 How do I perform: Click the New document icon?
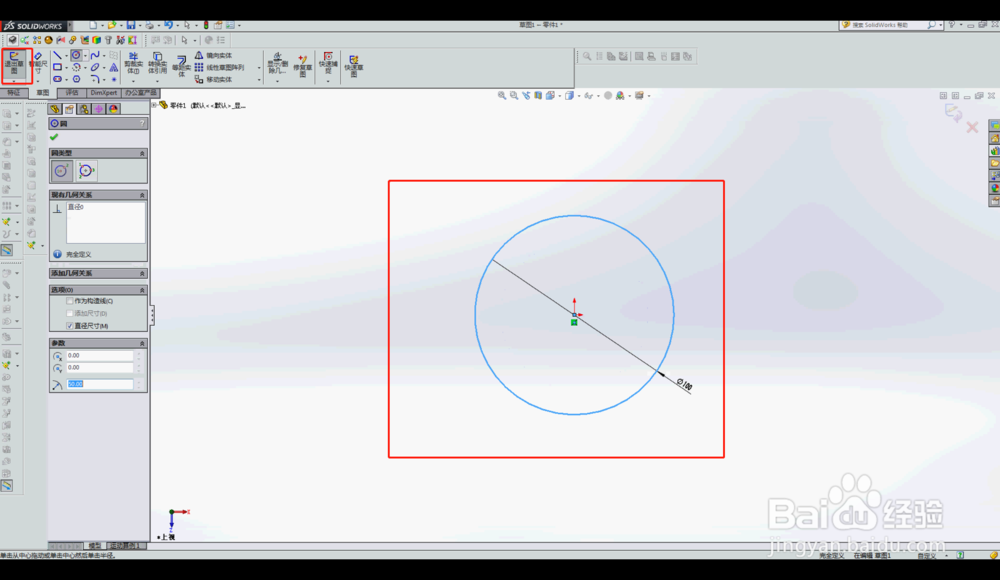pyautogui.click(x=93, y=25)
